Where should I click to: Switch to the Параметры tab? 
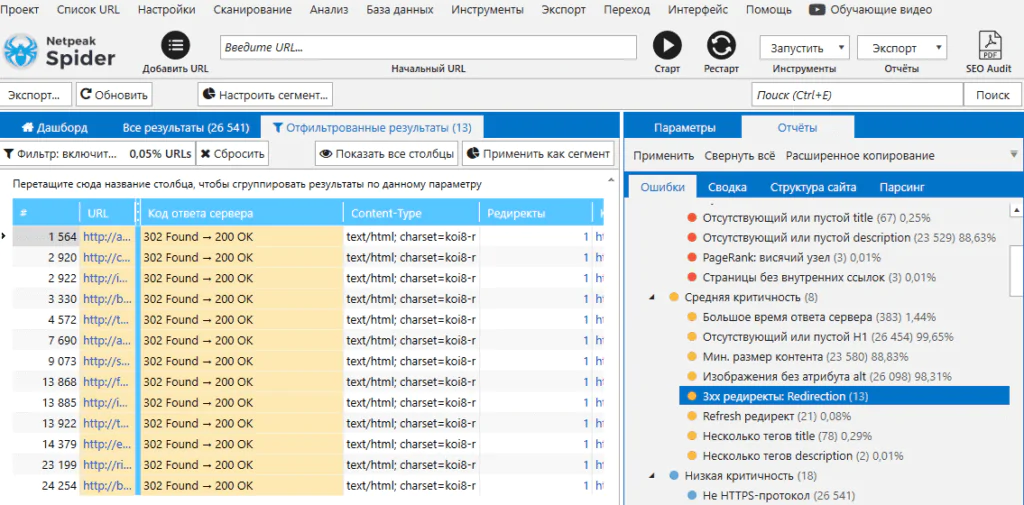coord(684,127)
